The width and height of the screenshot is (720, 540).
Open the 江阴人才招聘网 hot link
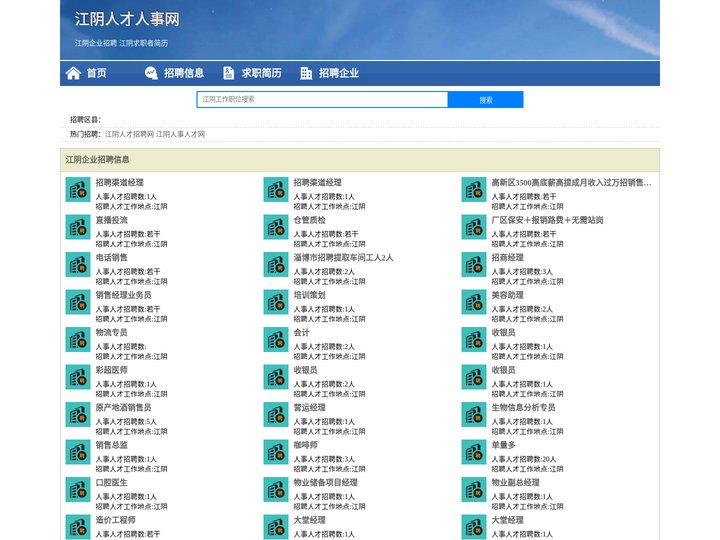(129, 134)
